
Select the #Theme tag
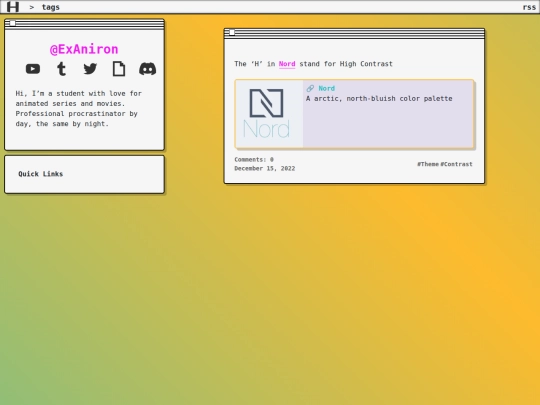pyautogui.click(x=428, y=164)
